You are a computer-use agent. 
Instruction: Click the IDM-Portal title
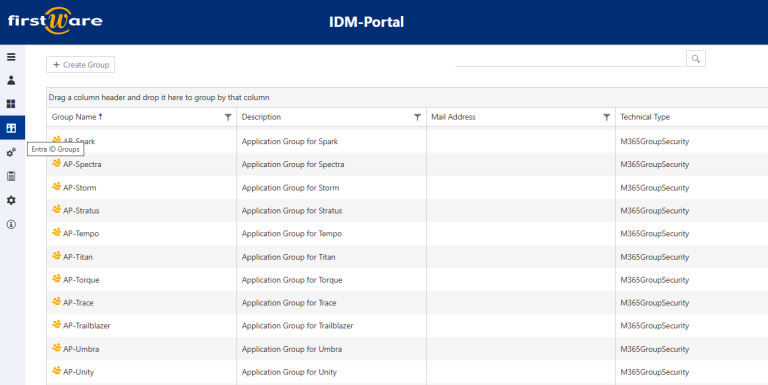[366, 22]
